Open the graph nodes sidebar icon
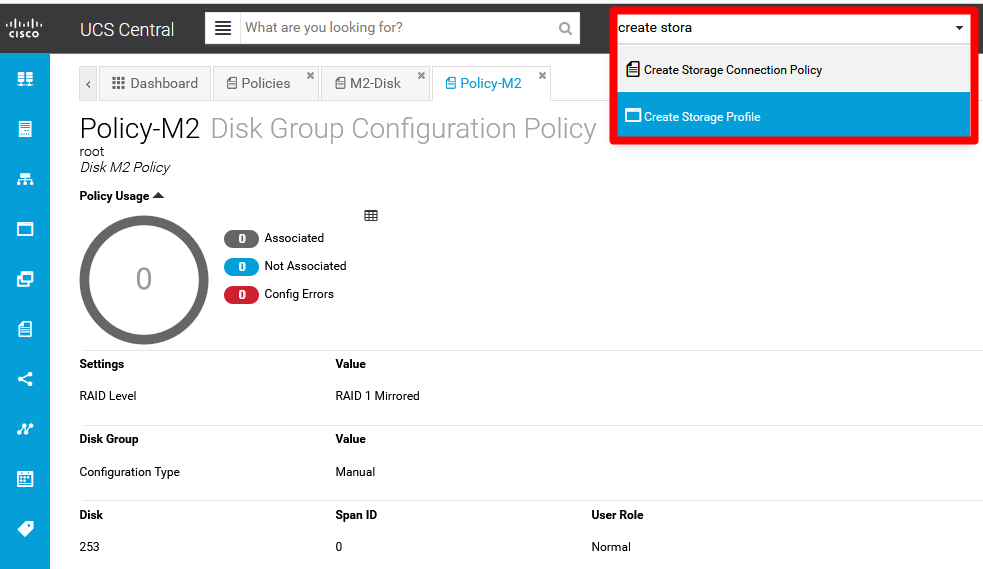 [x=25, y=429]
